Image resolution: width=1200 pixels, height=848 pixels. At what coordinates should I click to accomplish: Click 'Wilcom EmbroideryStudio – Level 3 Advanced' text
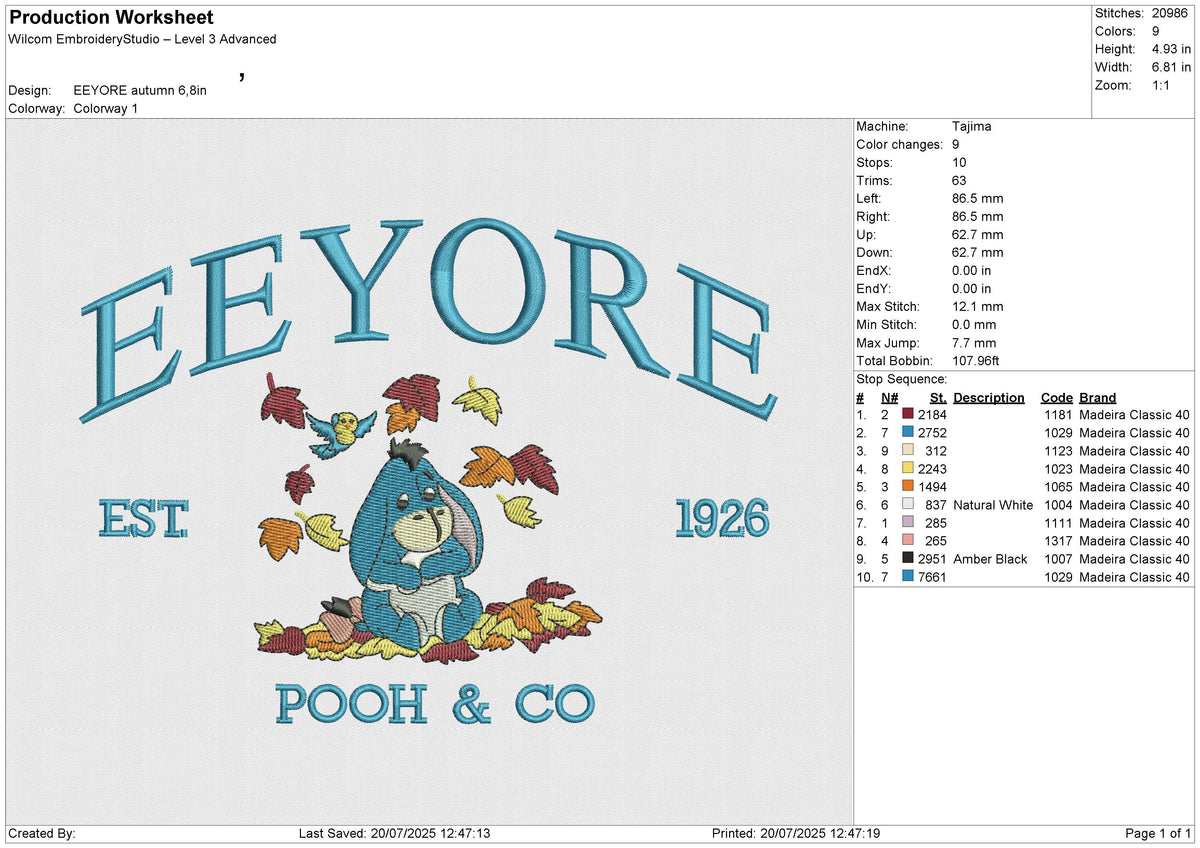click(x=142, y=39)
